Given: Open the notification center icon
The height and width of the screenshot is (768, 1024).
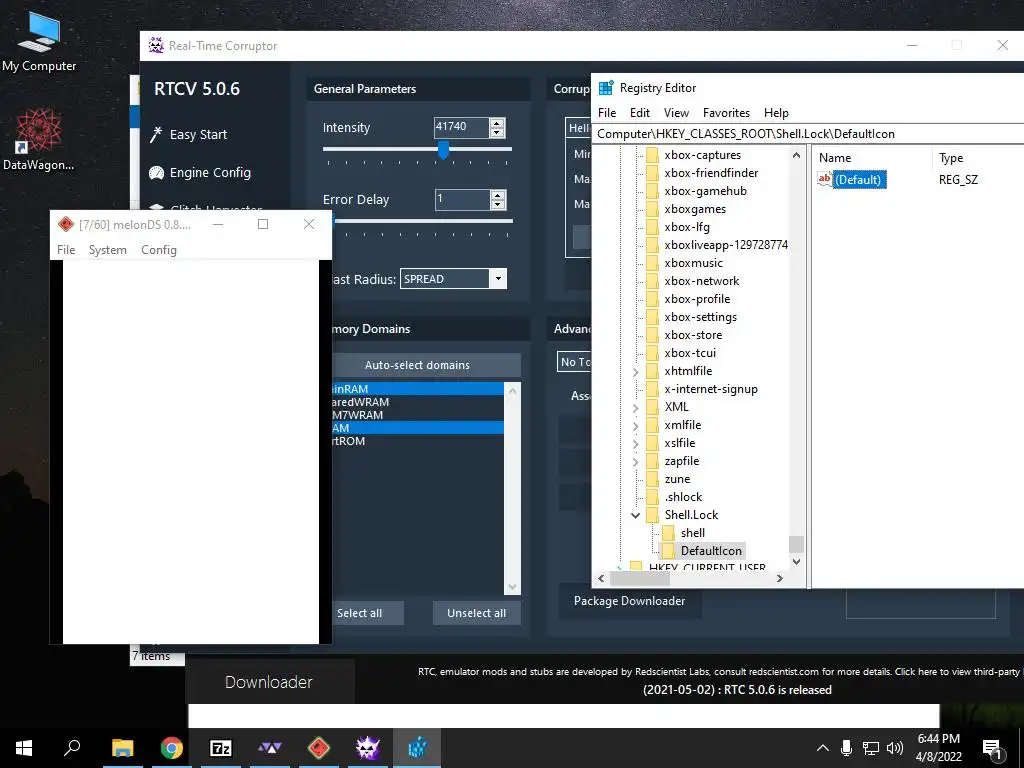Looking at the screenshot, I should (x=993, y=749).
